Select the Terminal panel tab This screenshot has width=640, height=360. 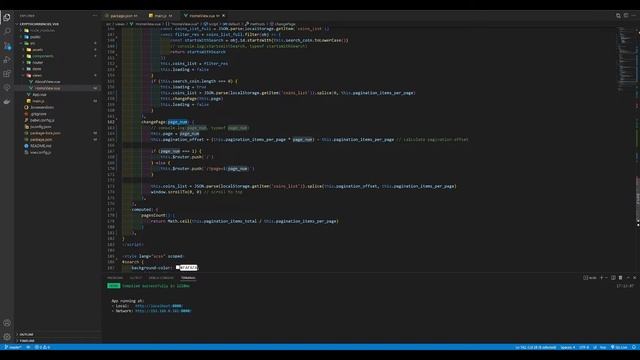(188, 278)
